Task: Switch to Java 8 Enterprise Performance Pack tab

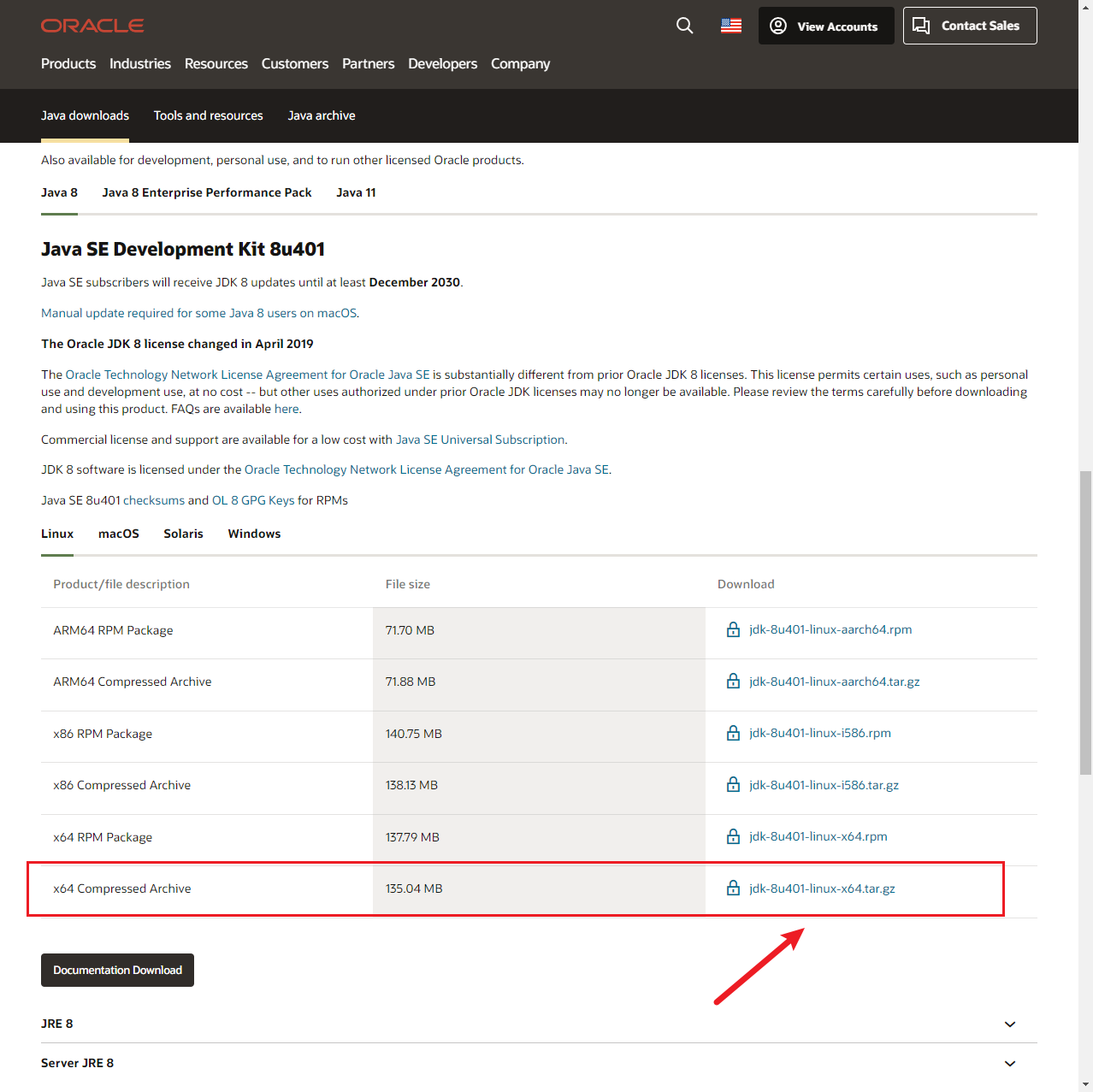Action: [x=207, y=192]
